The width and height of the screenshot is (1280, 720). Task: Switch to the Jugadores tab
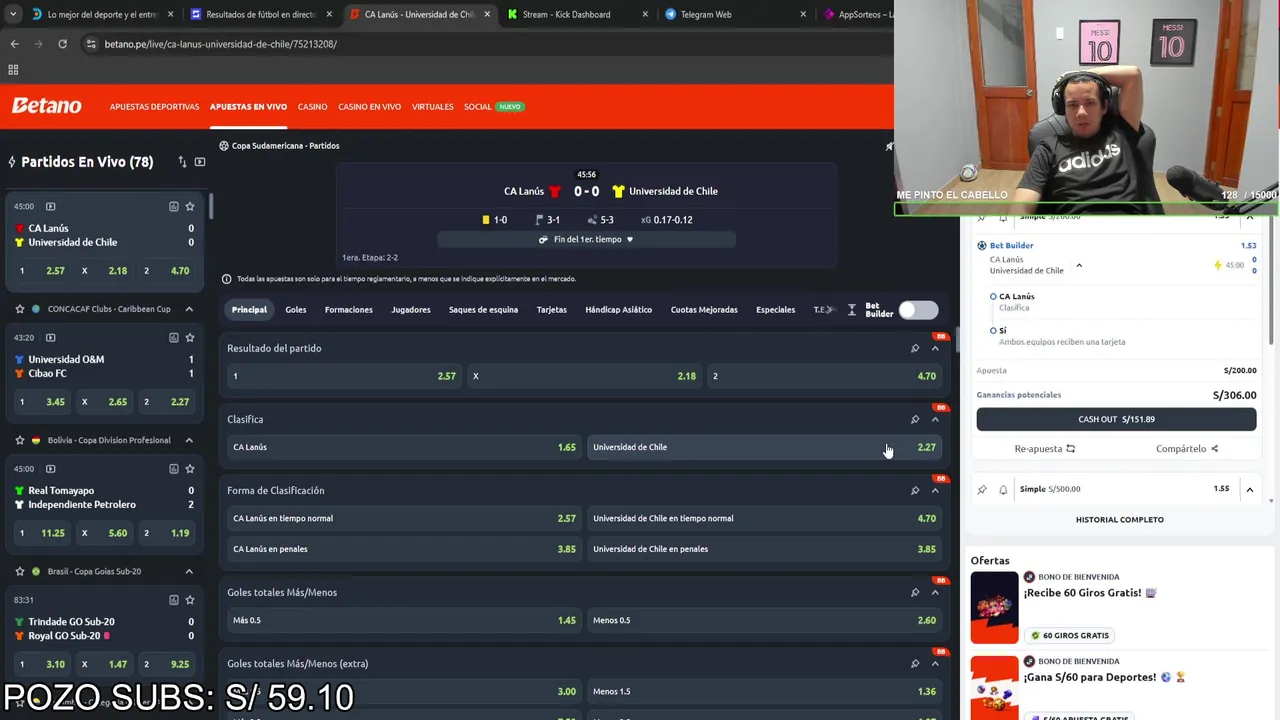[x=411, y=310]
